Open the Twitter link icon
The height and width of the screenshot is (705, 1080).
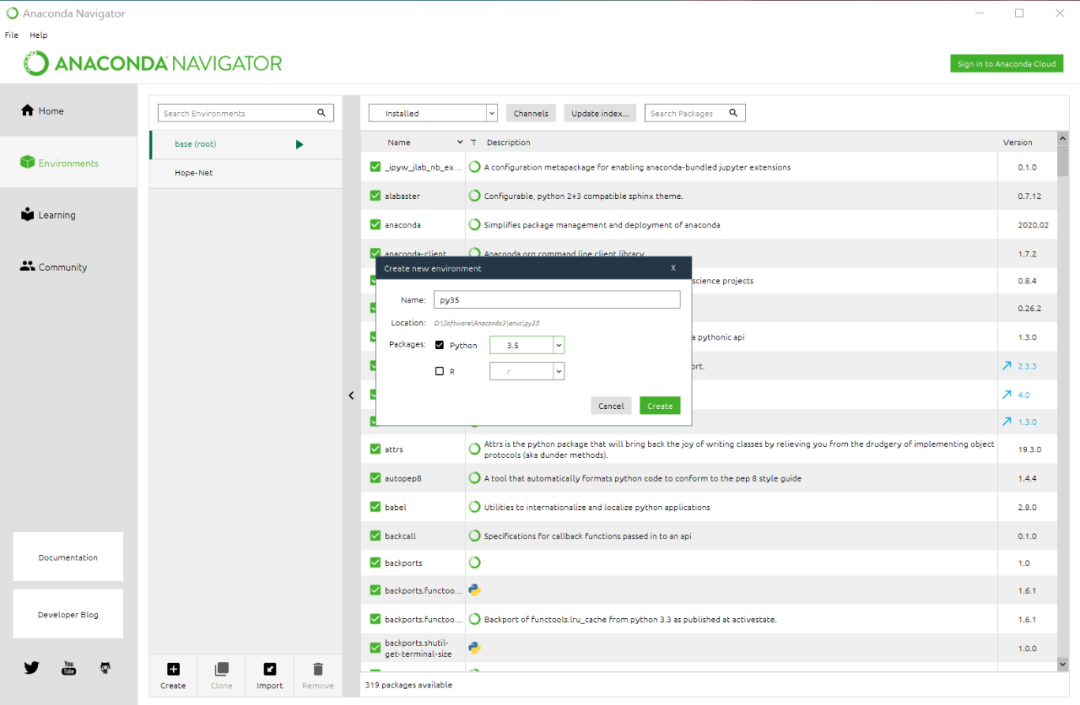(32, 668)
